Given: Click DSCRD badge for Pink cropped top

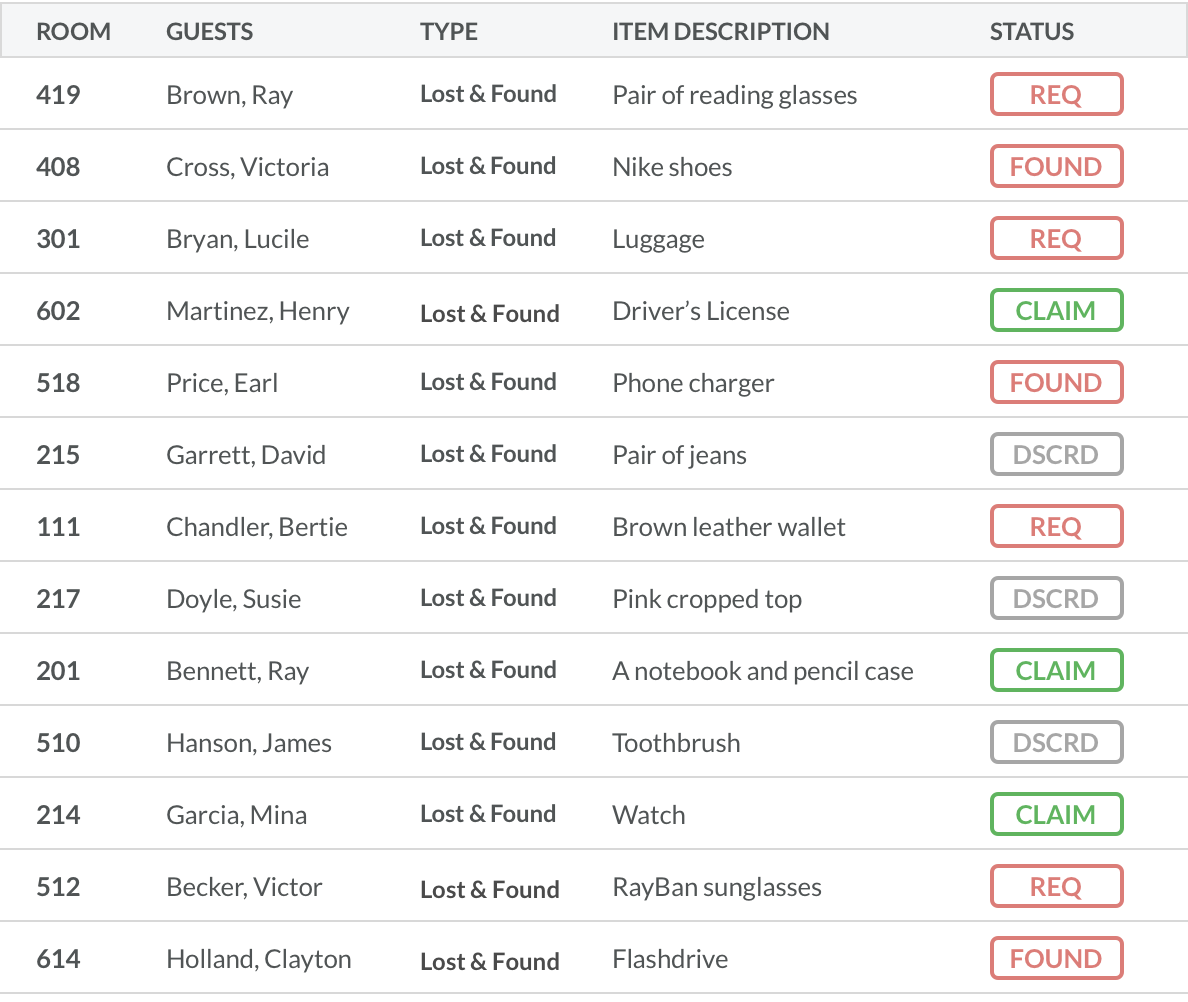Looking at the screenshot, I should pyautogui.click(x=1056, y=599).
